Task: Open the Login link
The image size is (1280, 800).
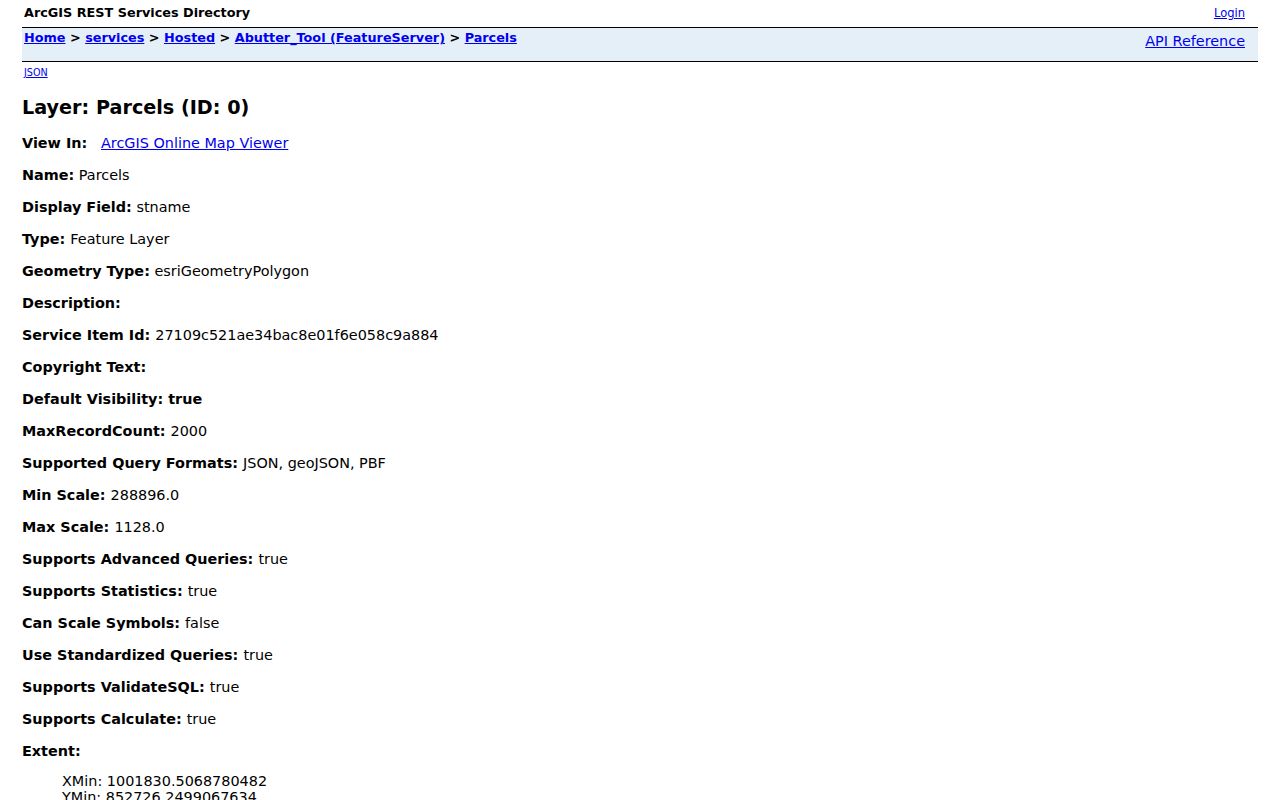Action: (1229, 13)
